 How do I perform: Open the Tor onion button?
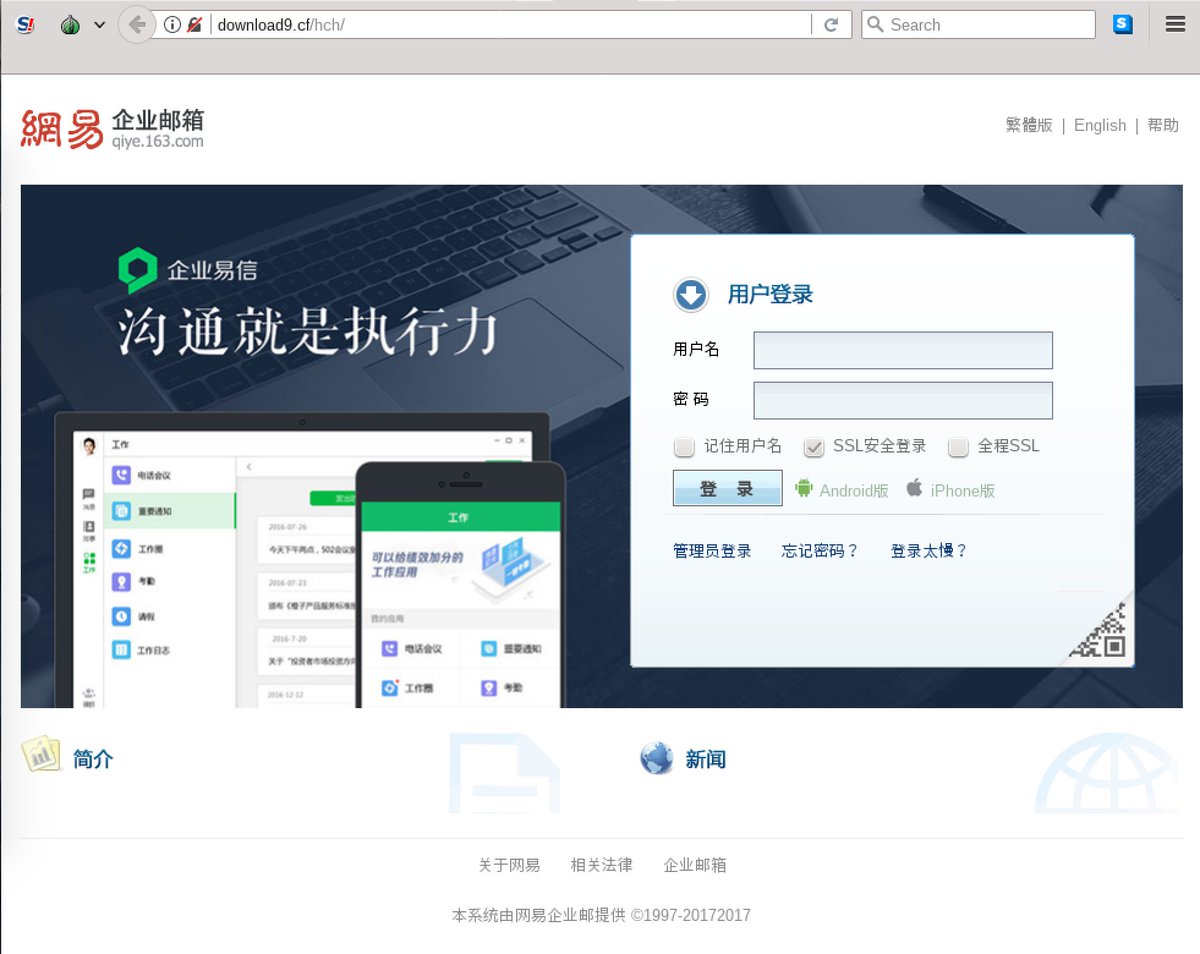click(x=70, y=25)
